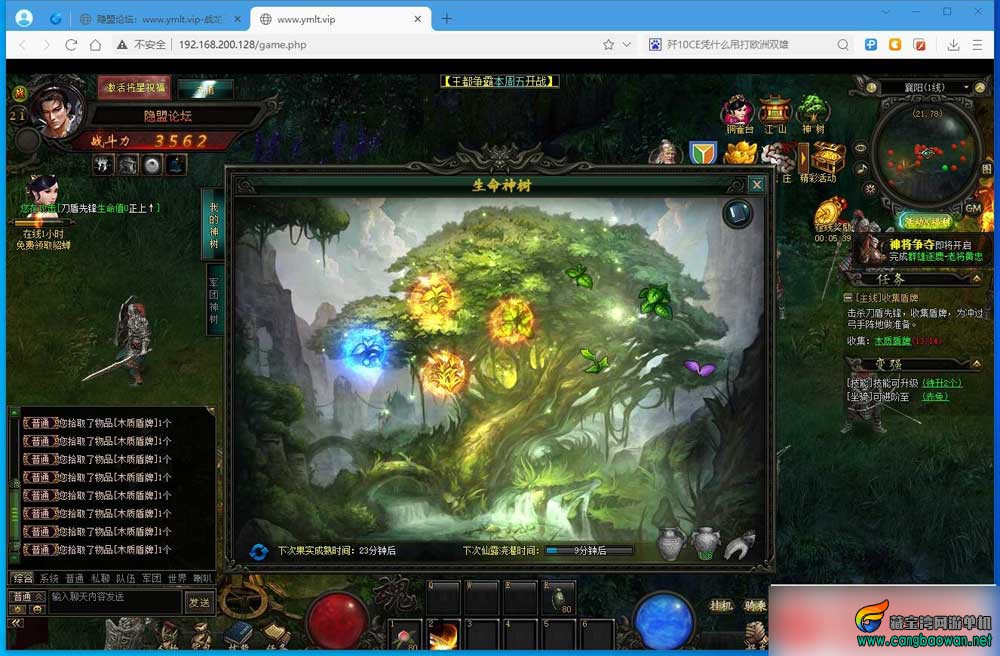1000x656 pixels.
Task: Click the book icon in tree window
Action: click(x=737, y=213)
